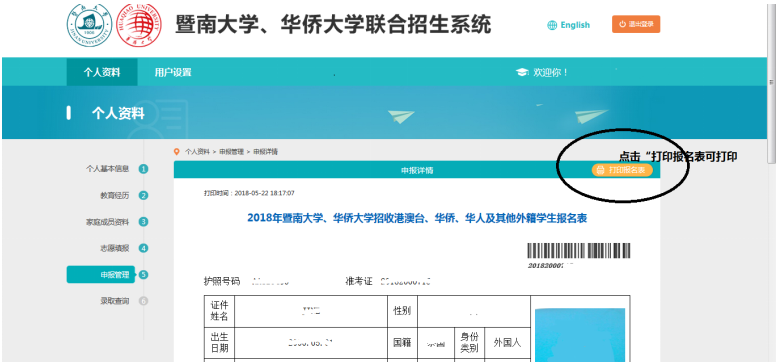
Task: Select step circle 1 for 个人基本信息
Action: pyautogui.click(x=143, y=169)
